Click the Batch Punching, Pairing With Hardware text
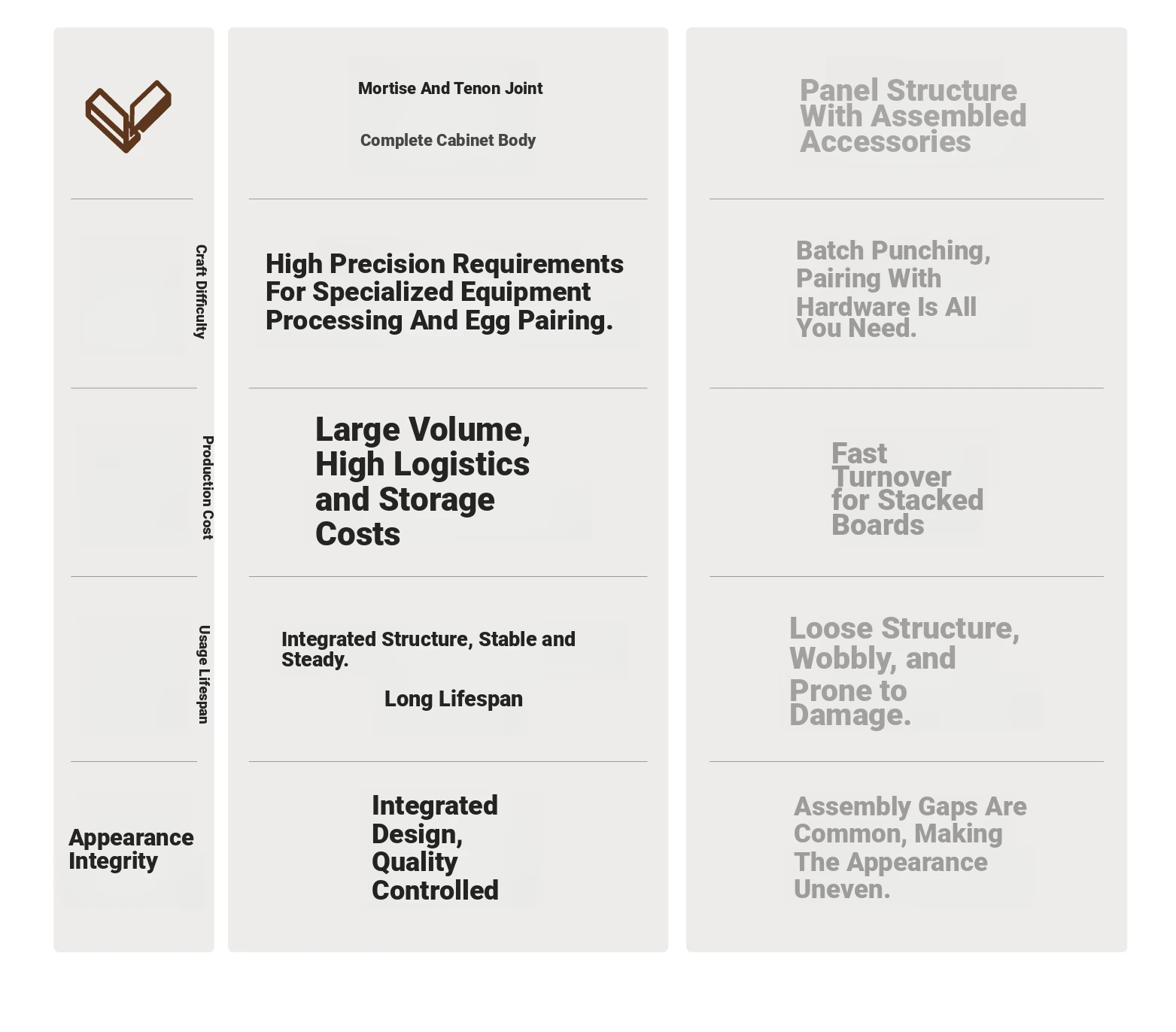 point(893,289)
